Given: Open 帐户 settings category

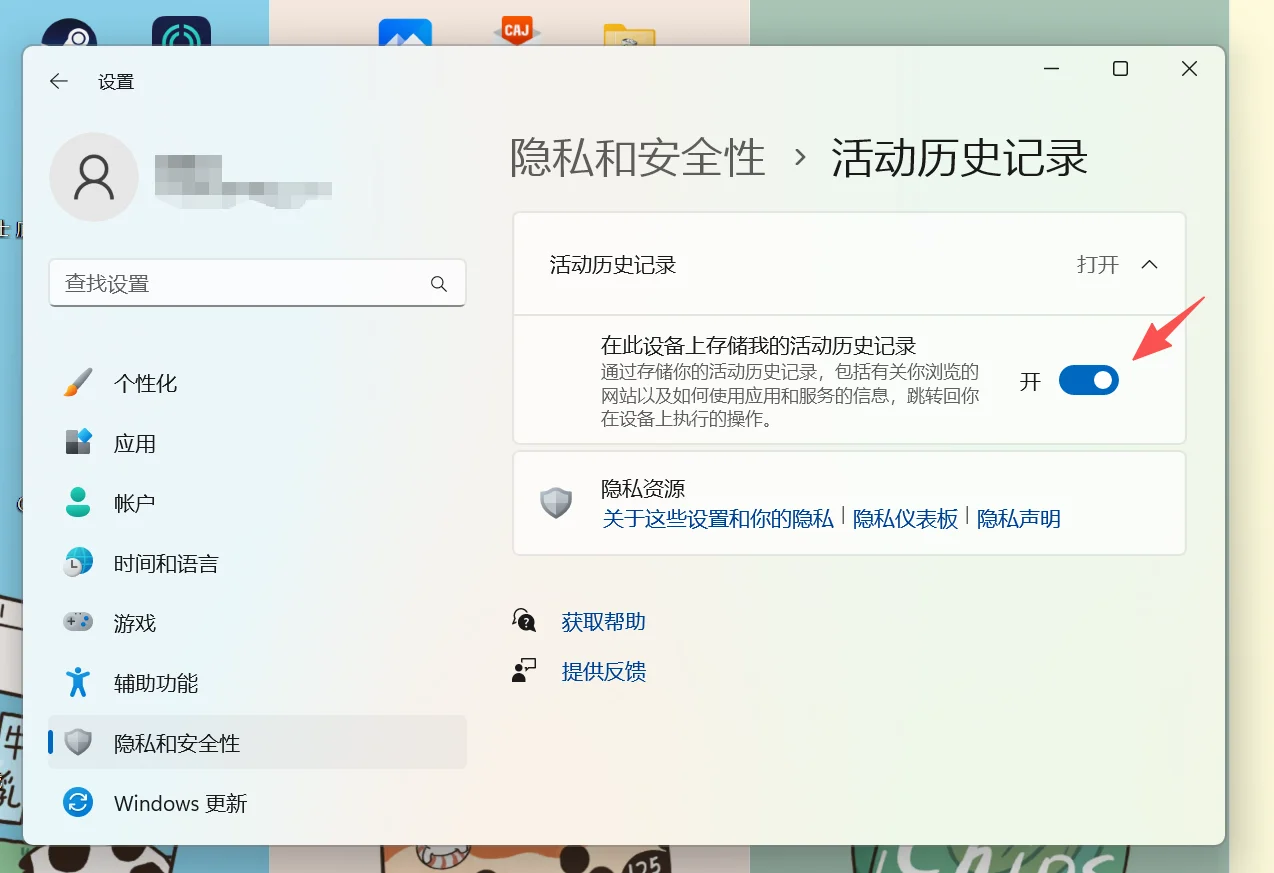Looking at the screenshot, I should [x=257, y=503].
